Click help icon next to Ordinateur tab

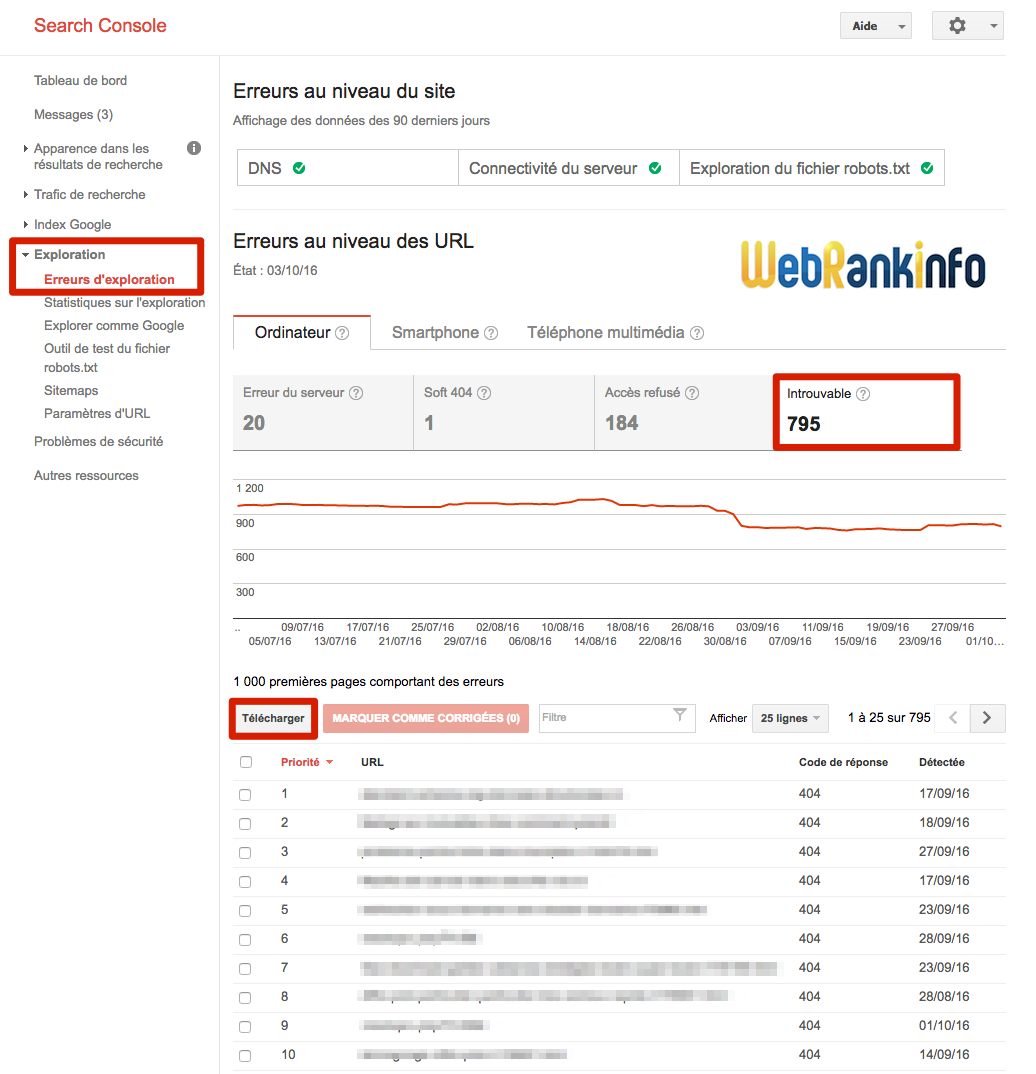[342, 333]
